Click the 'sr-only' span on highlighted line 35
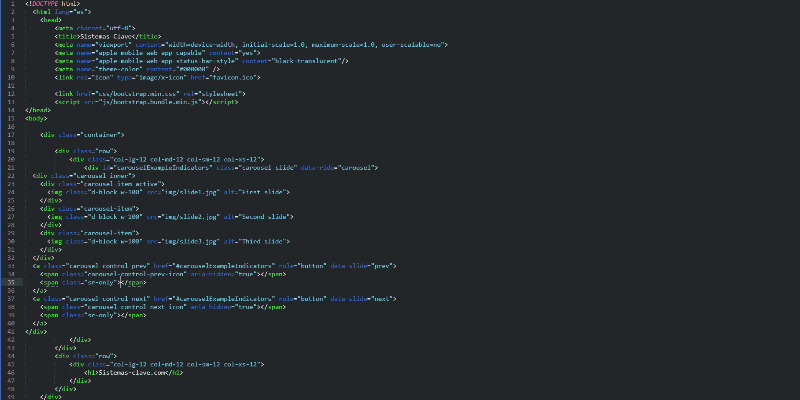The width and height of the screenshot is (800, 400). [93, 282]
